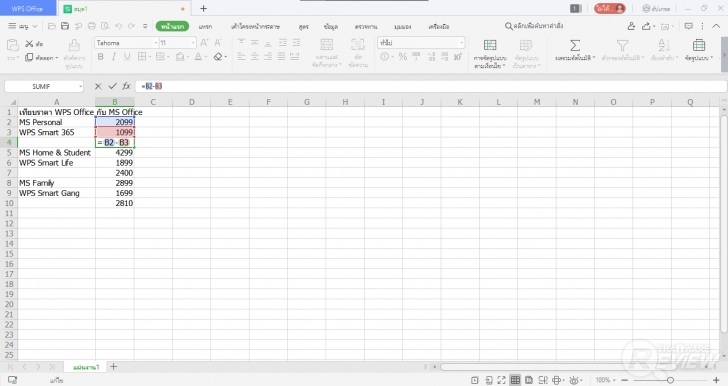Click the cancel X in formula bar
The image size is (728, 386).
pos(98,86)
